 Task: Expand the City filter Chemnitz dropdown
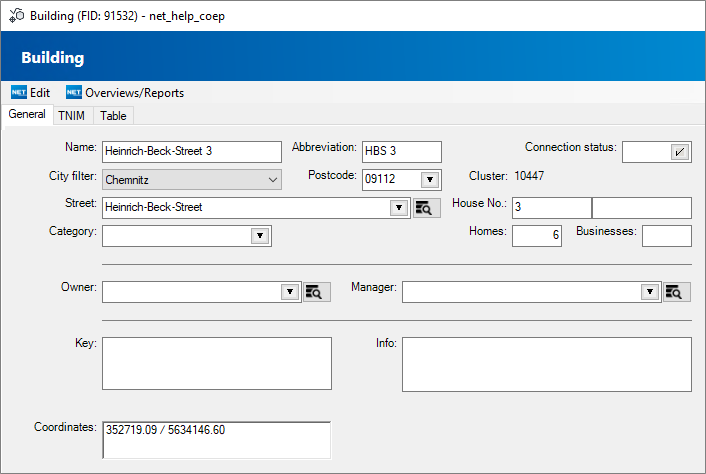[192, 180]
